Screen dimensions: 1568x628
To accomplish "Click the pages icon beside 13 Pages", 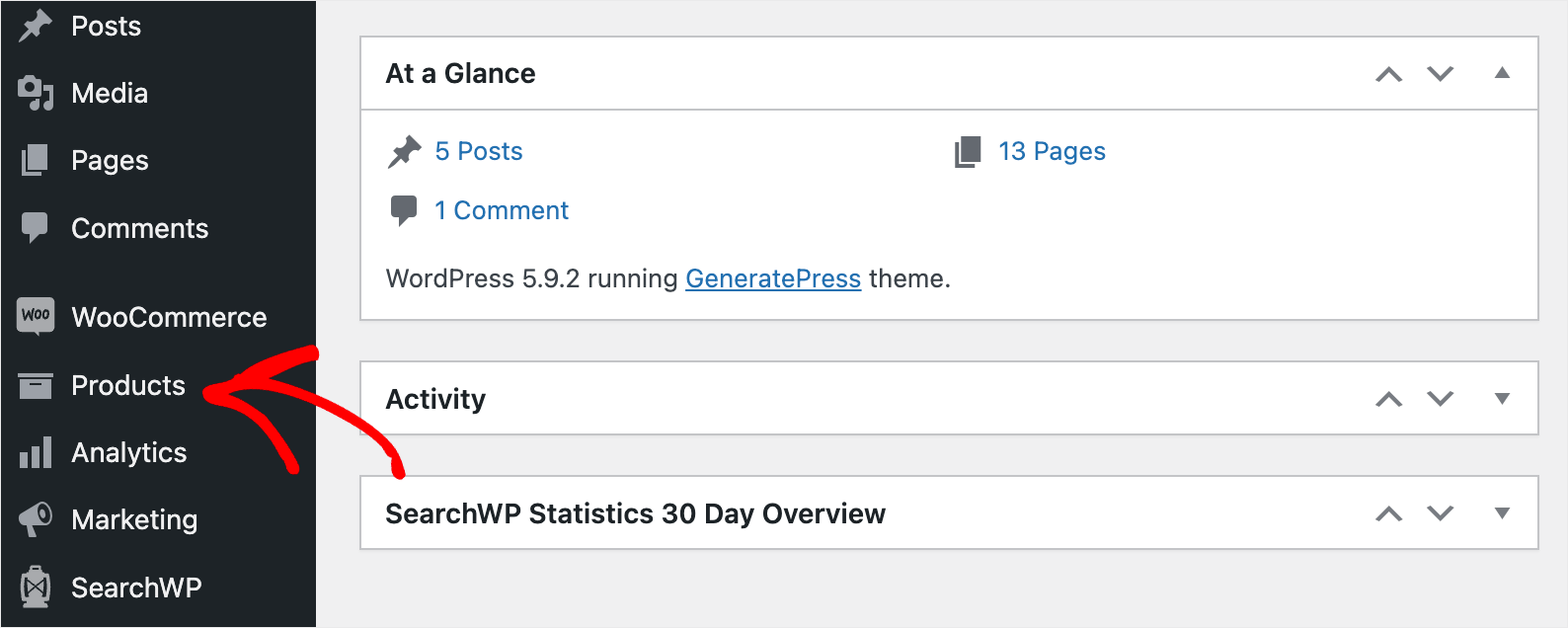I will [x=968, y=152].
